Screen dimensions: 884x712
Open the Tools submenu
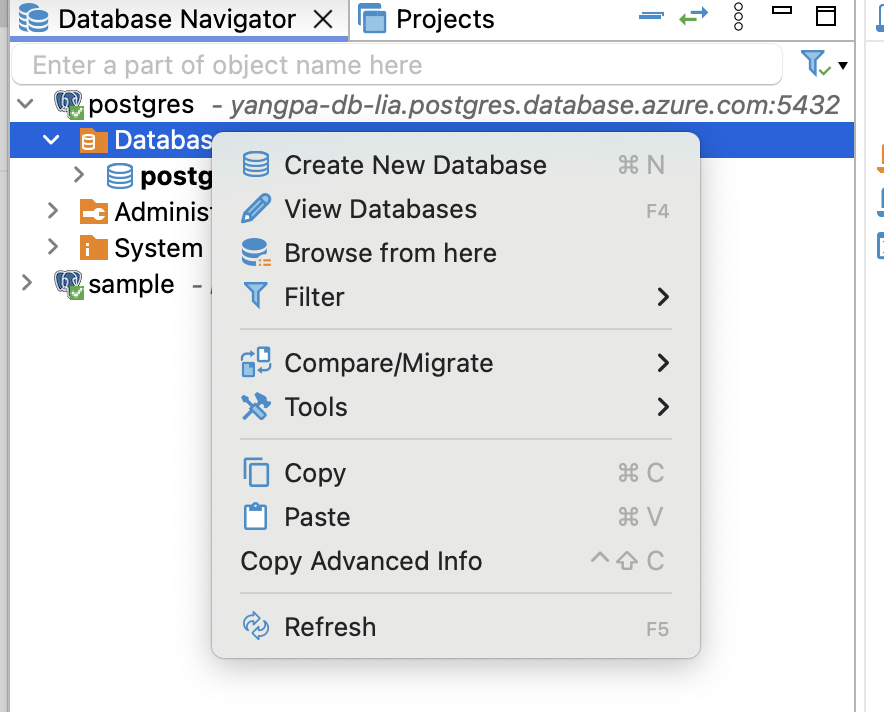[x=456, y=407]
